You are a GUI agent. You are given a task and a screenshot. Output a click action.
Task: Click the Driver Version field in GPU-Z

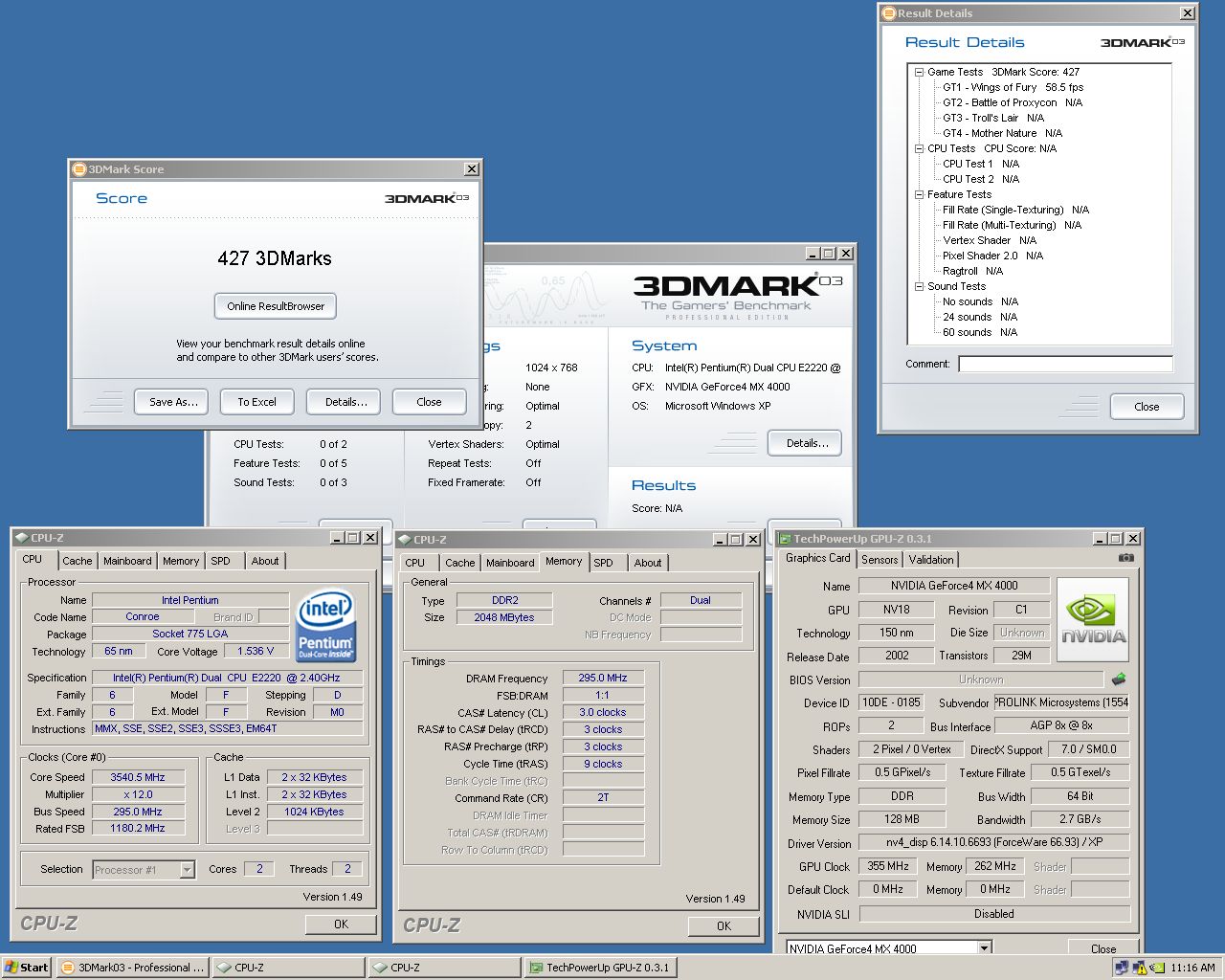[994, 843]
